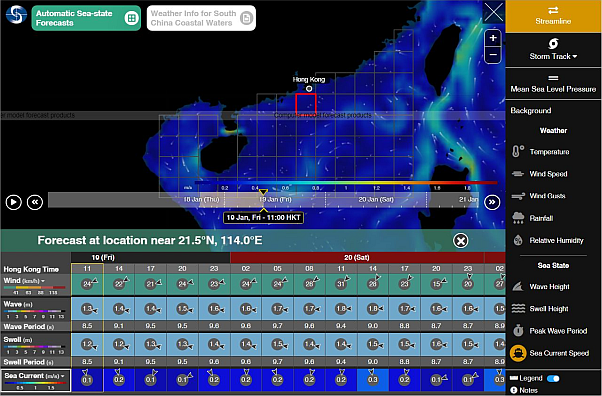Toggle the Streamline overlay
Screen dimensions: 602x396
(553, 16)
